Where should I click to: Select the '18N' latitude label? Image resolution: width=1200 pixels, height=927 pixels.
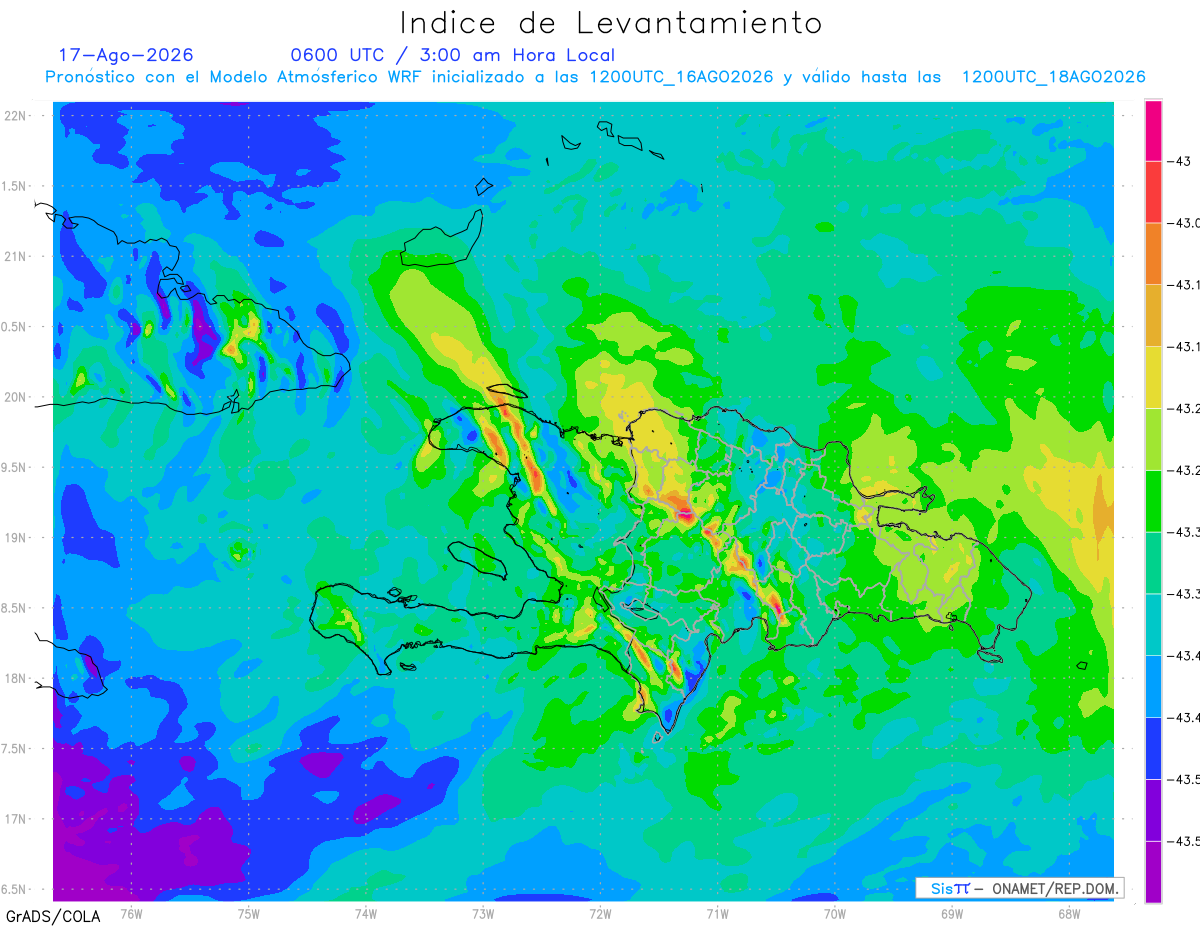pos(15,679)
